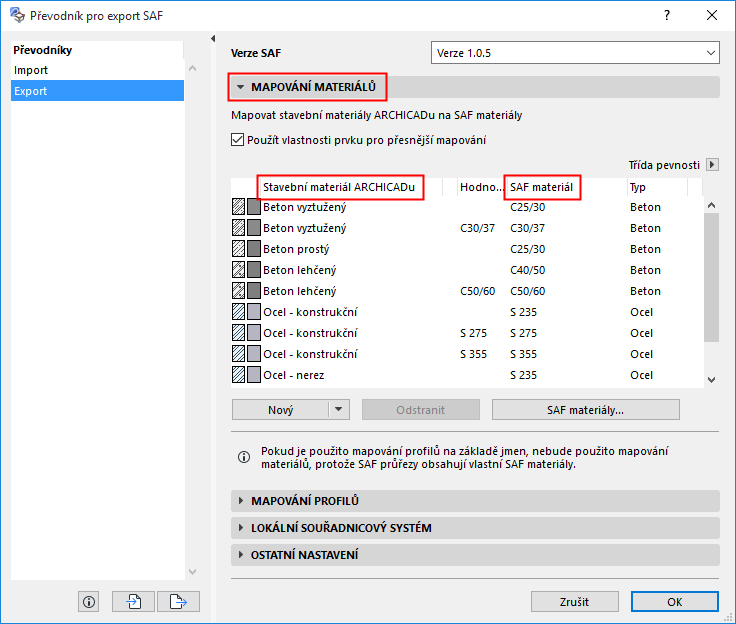
Task: Toggle Použít vlastnosti prvku pro přesnější mapování
Action: coord(238,140)
